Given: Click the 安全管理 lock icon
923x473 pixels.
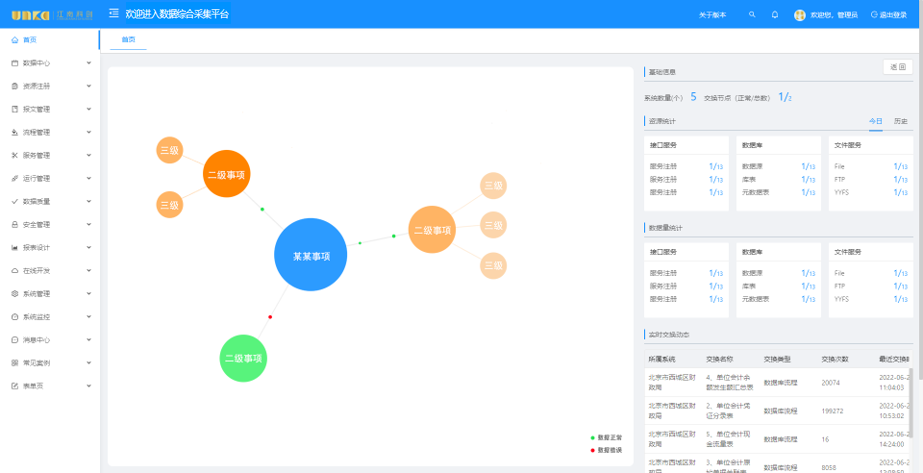Looking at the screenshot, I should 14,224.
